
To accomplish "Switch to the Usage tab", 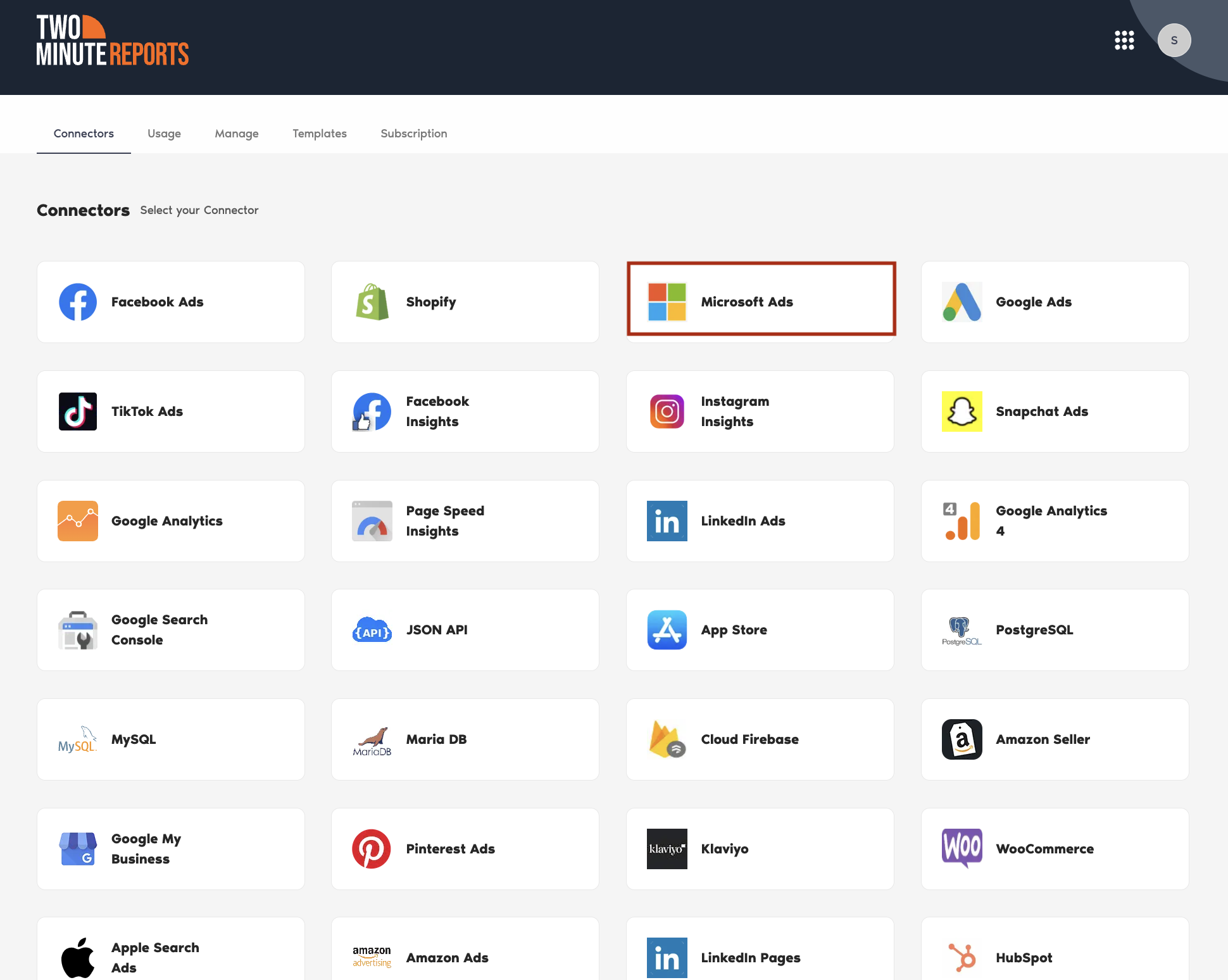I will [164, 134].
